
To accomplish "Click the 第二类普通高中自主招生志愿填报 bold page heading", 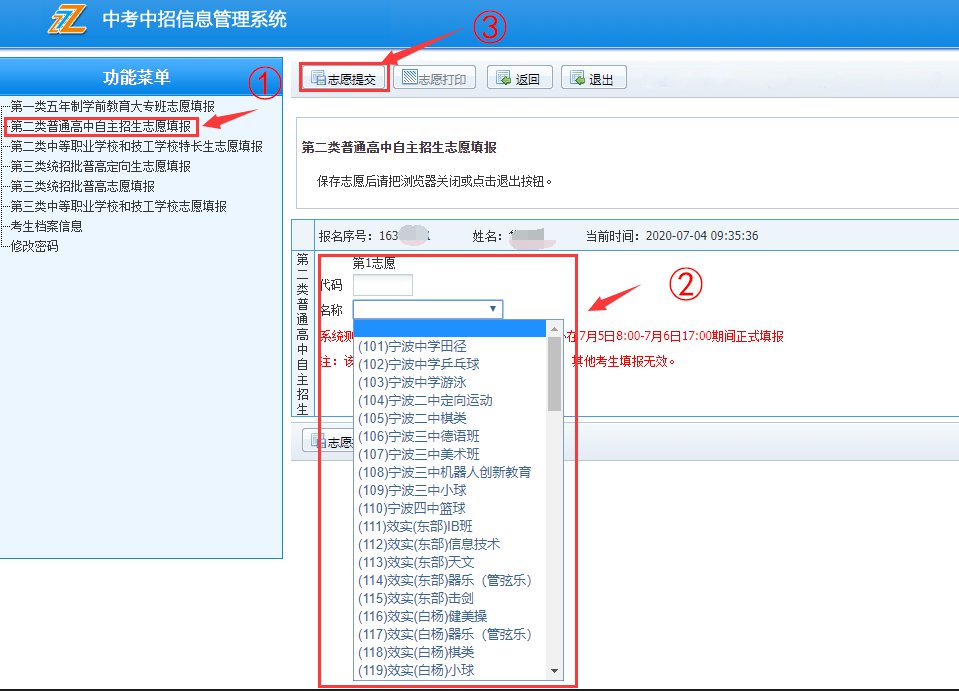I will pyautogui.click(x=399, y=147).
